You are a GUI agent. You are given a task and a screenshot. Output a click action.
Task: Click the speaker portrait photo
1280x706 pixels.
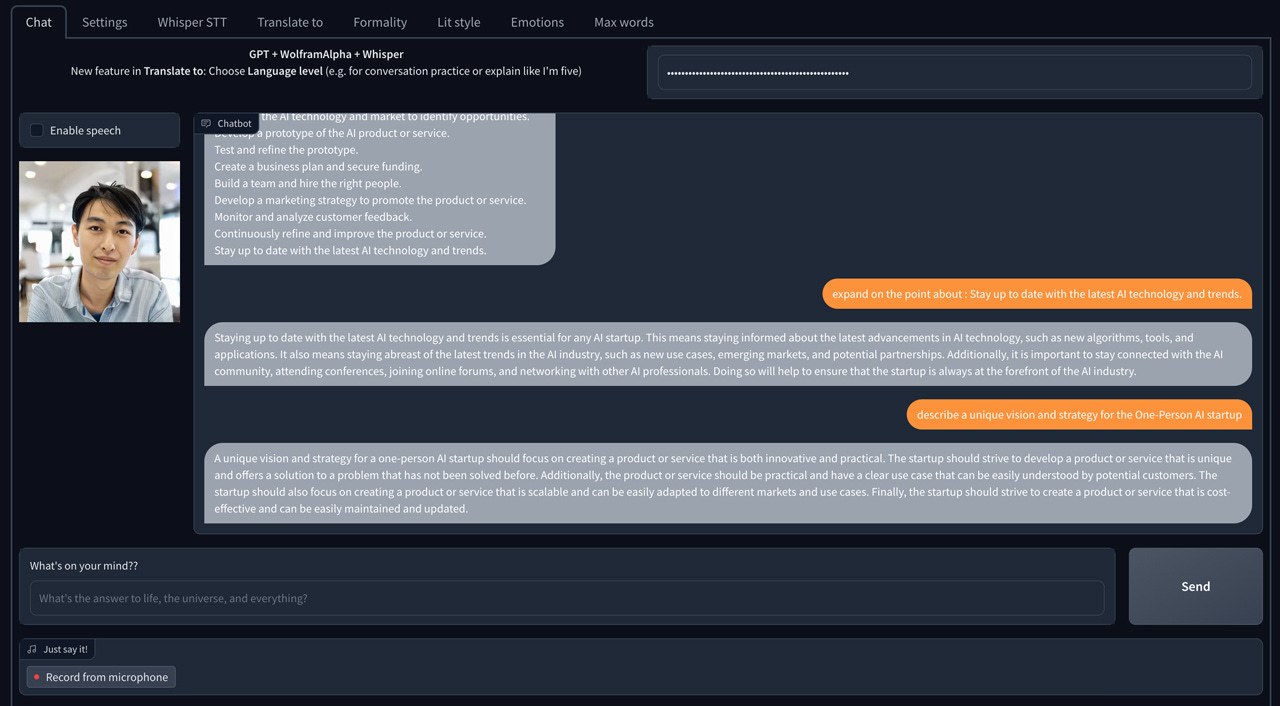[x=99, y=241]
